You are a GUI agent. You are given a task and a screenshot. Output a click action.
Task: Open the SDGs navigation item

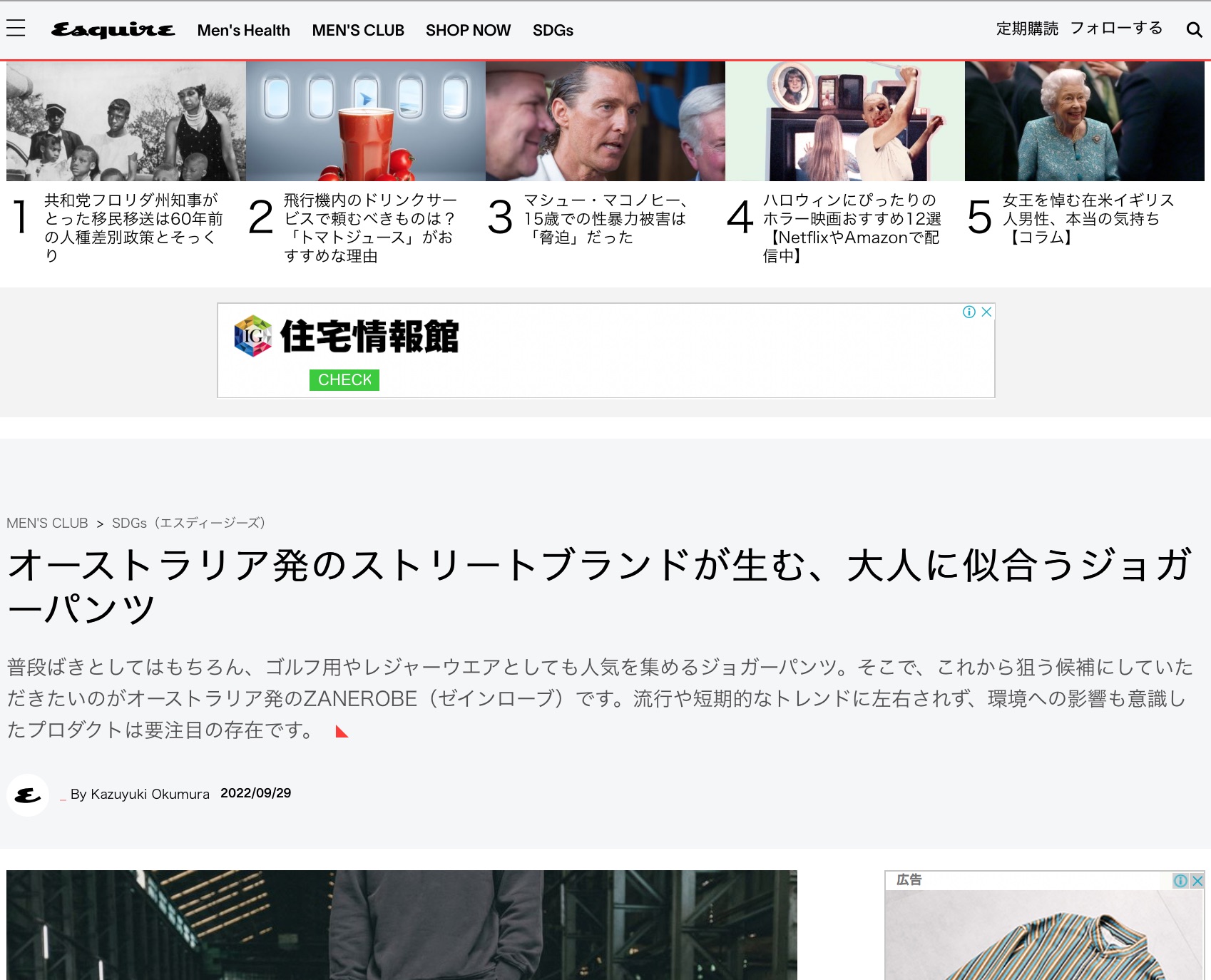coord(553,30)
